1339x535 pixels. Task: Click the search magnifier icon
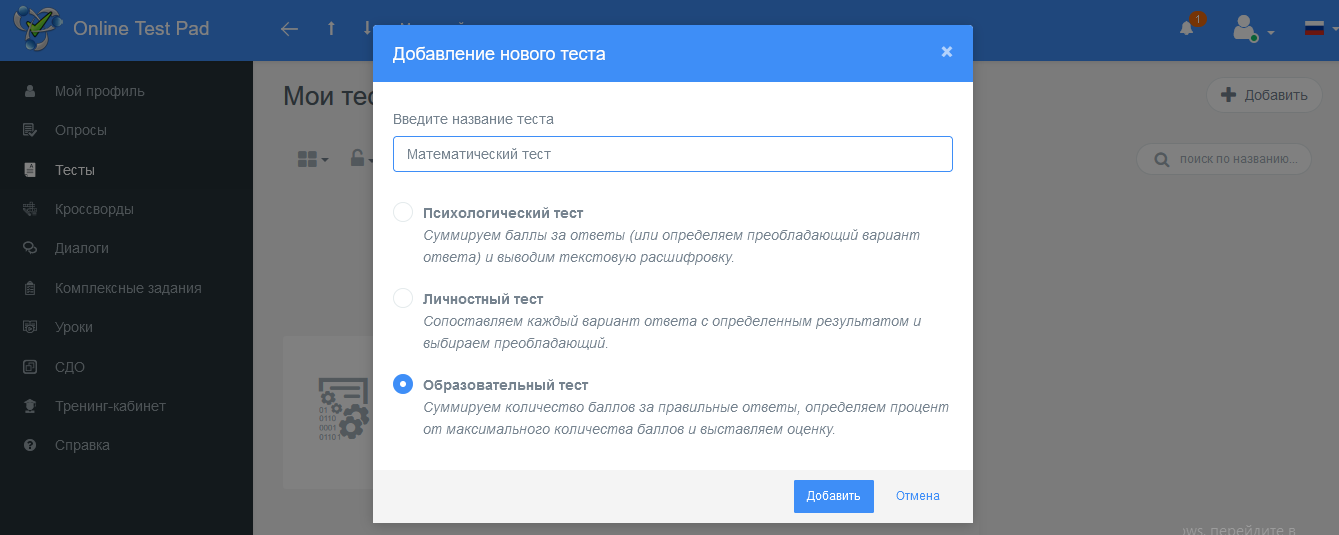(x=1162, y=159)
